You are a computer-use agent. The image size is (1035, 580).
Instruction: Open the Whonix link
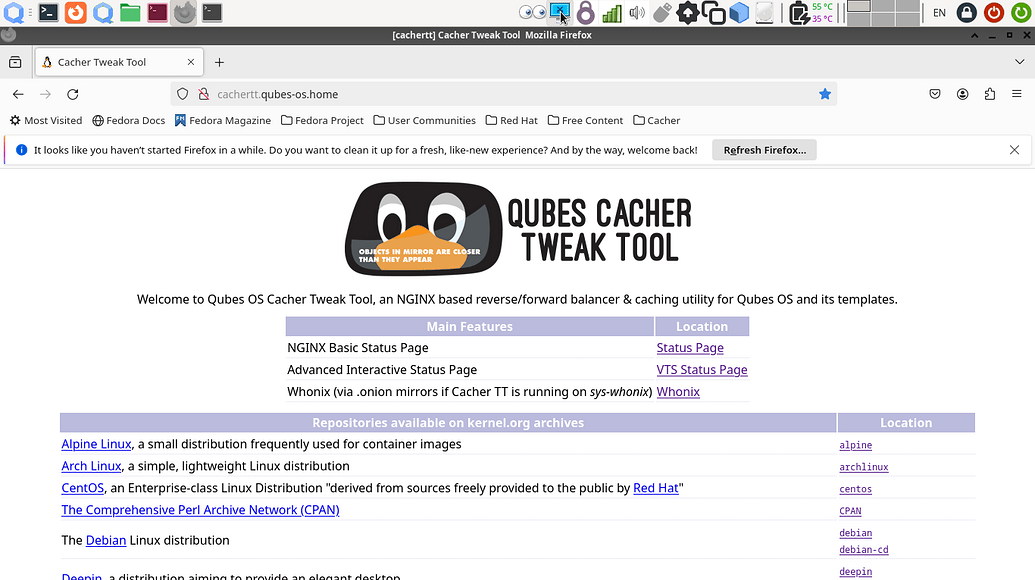point(678,391)
